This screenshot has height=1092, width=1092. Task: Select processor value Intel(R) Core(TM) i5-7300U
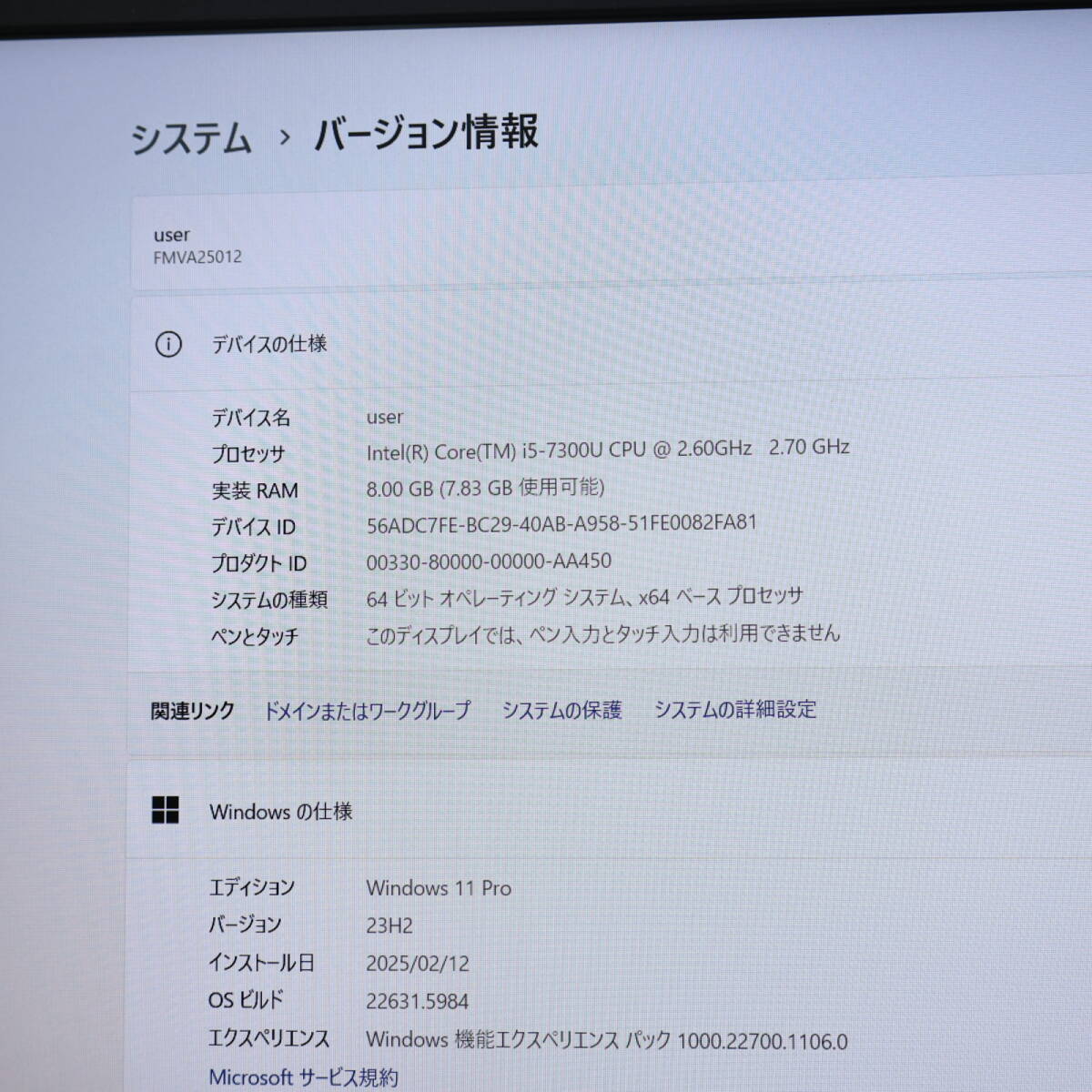pos(608,450)
